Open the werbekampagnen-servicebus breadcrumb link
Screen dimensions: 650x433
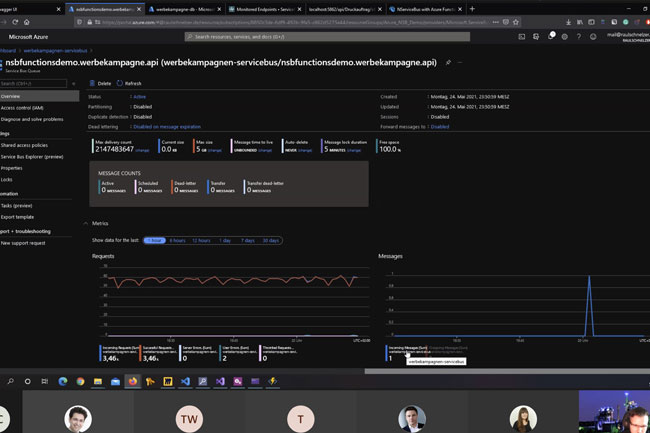pyautogui.click(x=55, y=51)
